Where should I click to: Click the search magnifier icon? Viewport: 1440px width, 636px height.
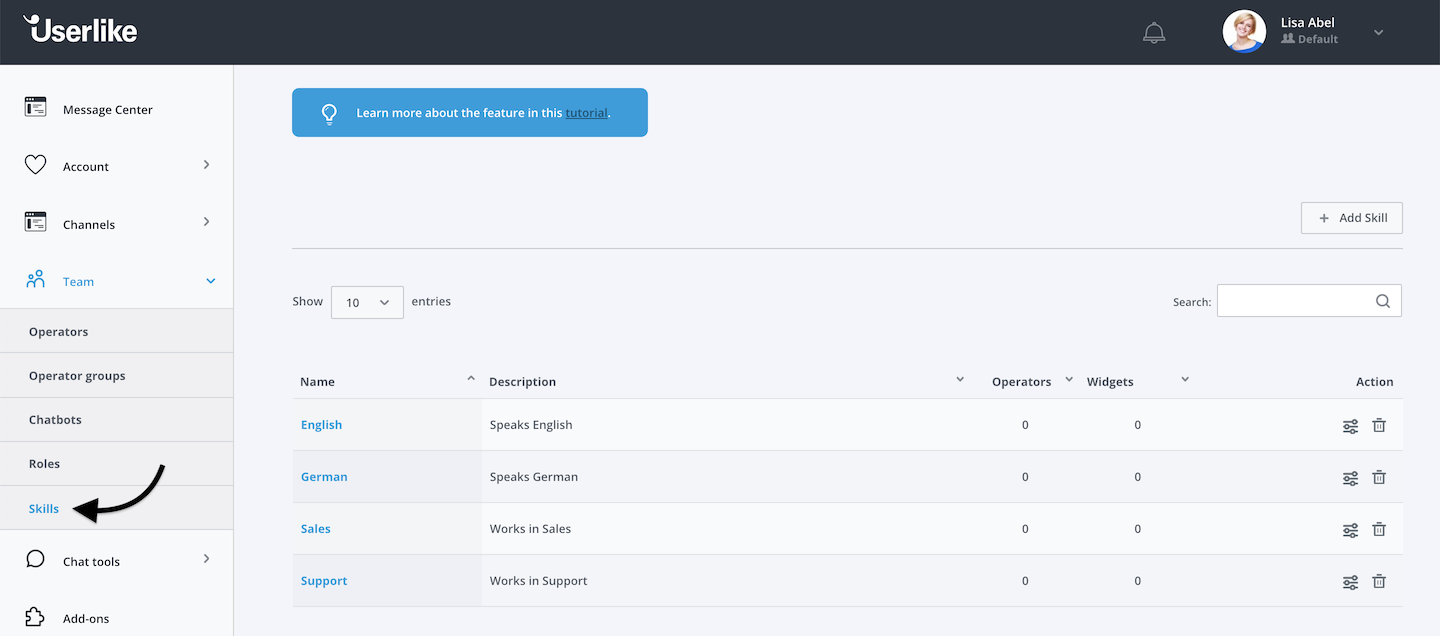pos(1383,301)
